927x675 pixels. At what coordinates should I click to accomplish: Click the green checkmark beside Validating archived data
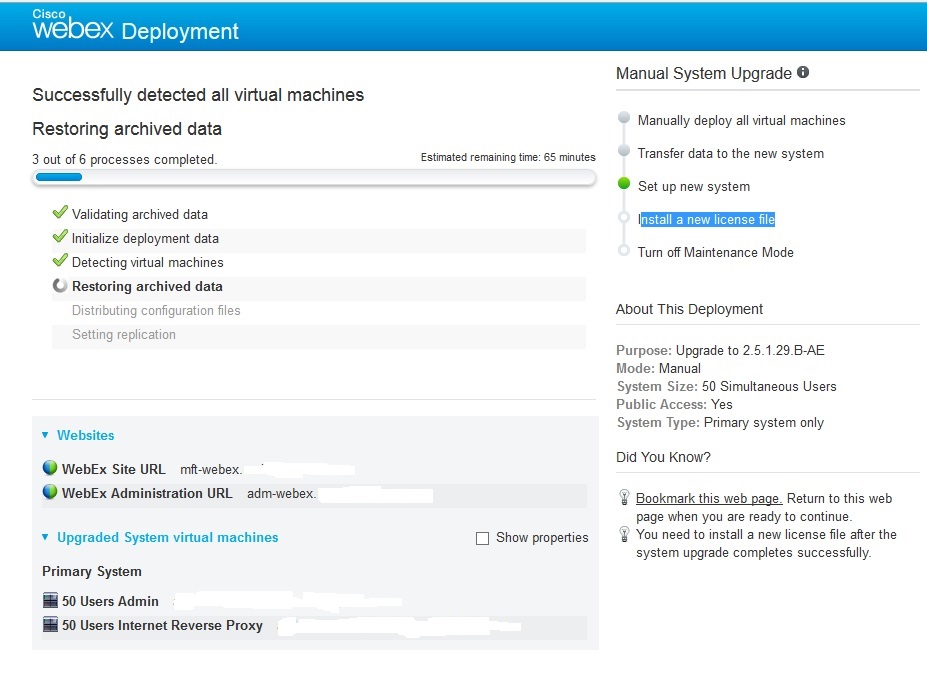60,212
